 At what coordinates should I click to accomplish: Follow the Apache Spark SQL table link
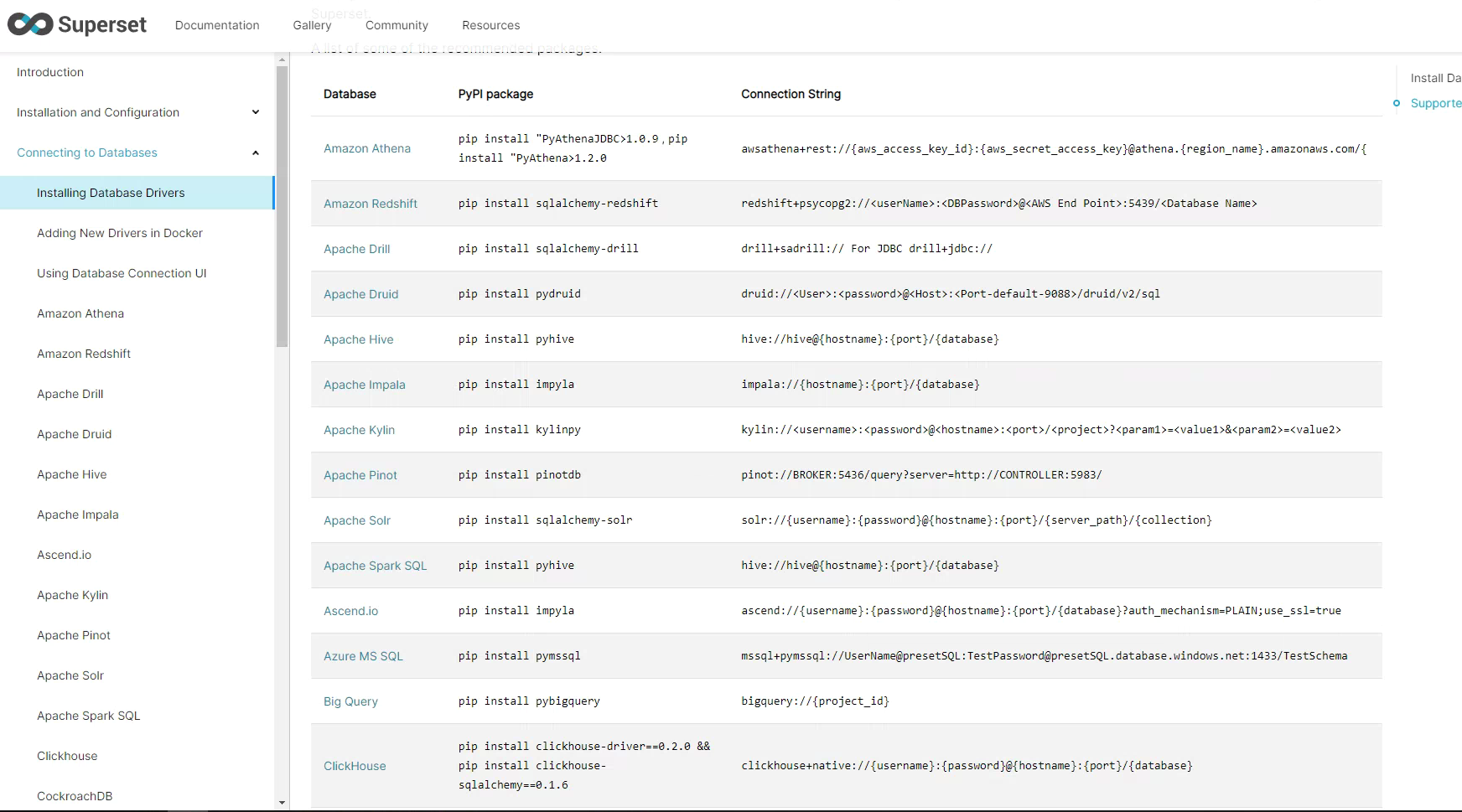(x=376, y=566)
